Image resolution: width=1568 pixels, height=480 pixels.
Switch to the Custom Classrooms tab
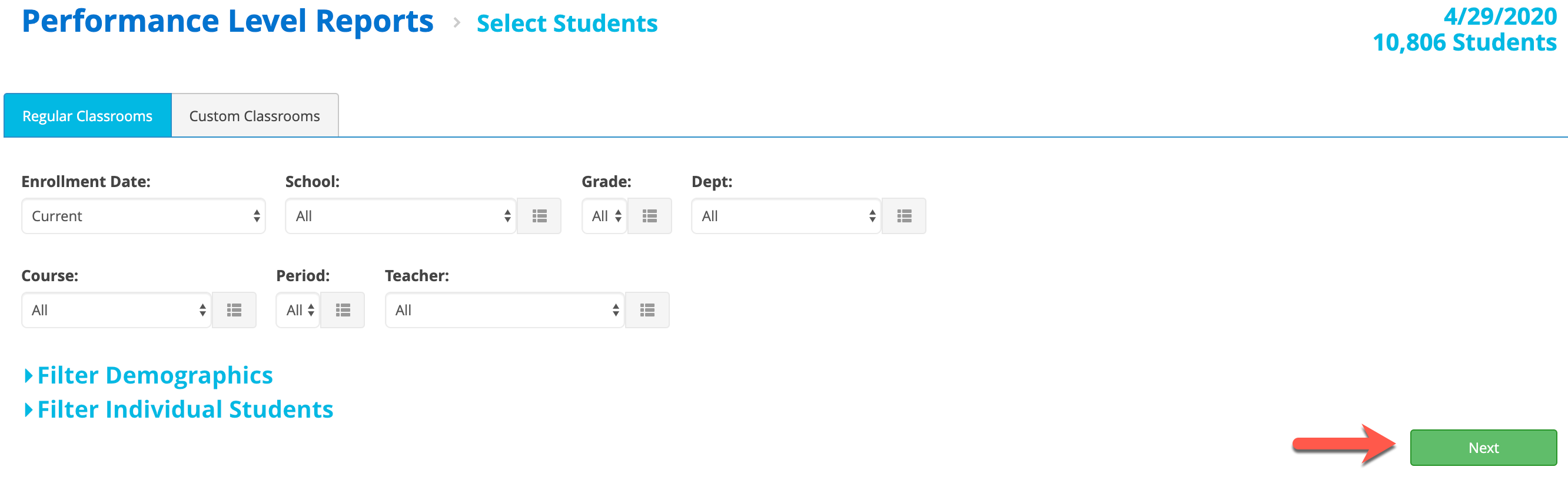coord(254,116)
